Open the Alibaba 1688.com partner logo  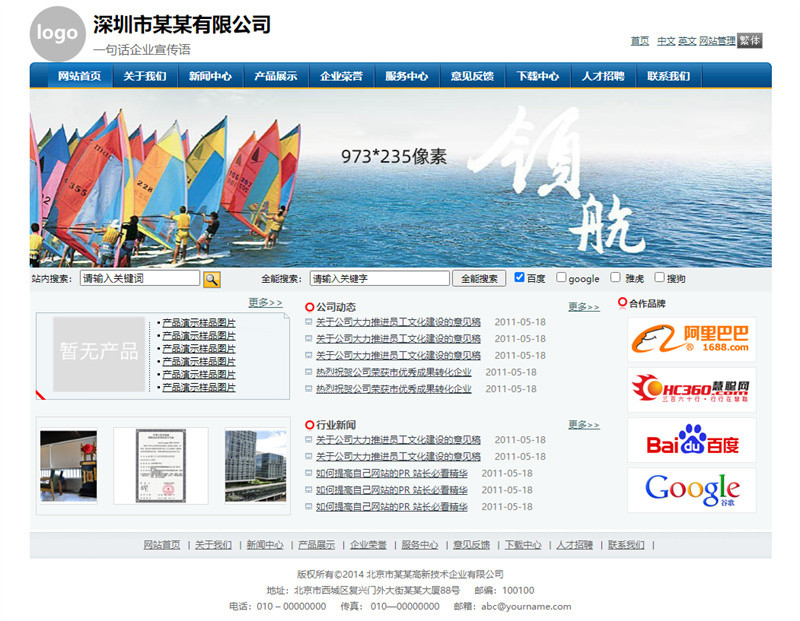[x=691, y=339]
